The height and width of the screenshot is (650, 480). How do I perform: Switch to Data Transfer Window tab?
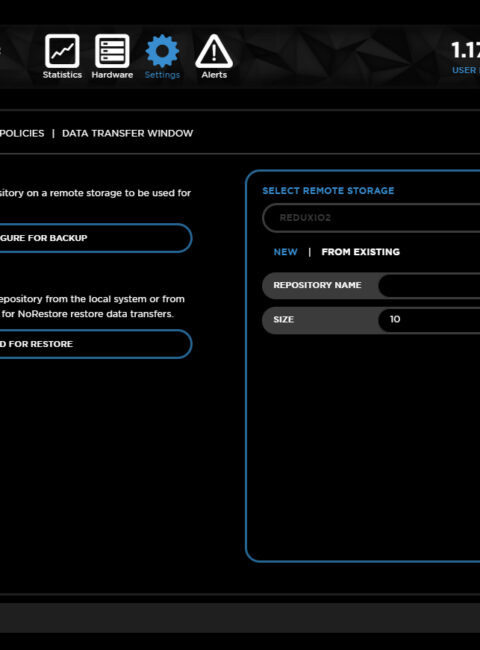point(128,133)
